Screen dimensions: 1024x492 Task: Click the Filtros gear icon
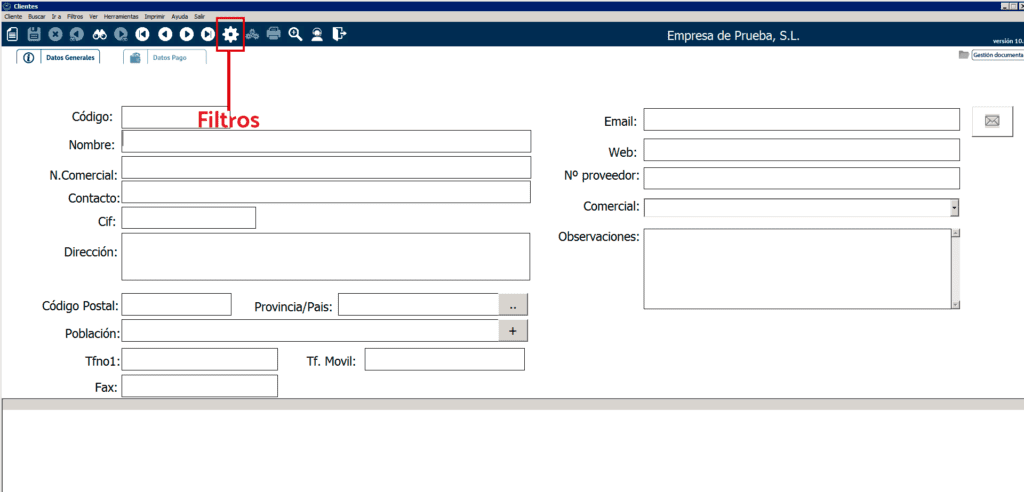pos(230,34)
